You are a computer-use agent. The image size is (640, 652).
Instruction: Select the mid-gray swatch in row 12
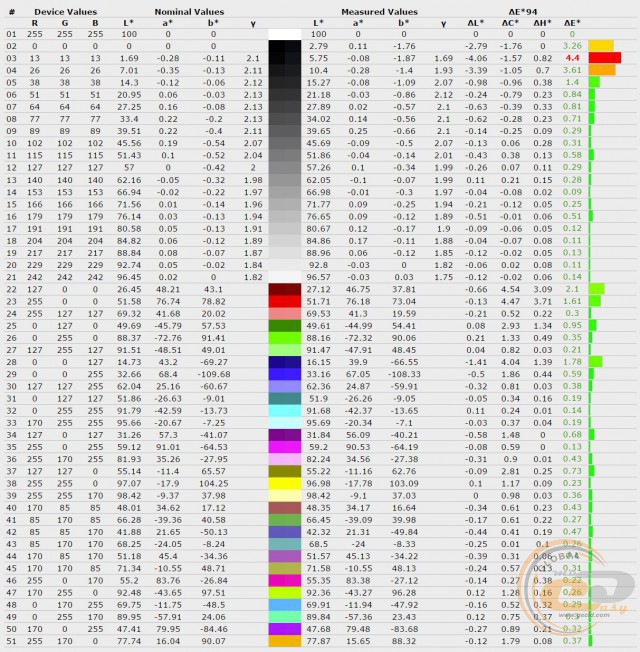285,167
